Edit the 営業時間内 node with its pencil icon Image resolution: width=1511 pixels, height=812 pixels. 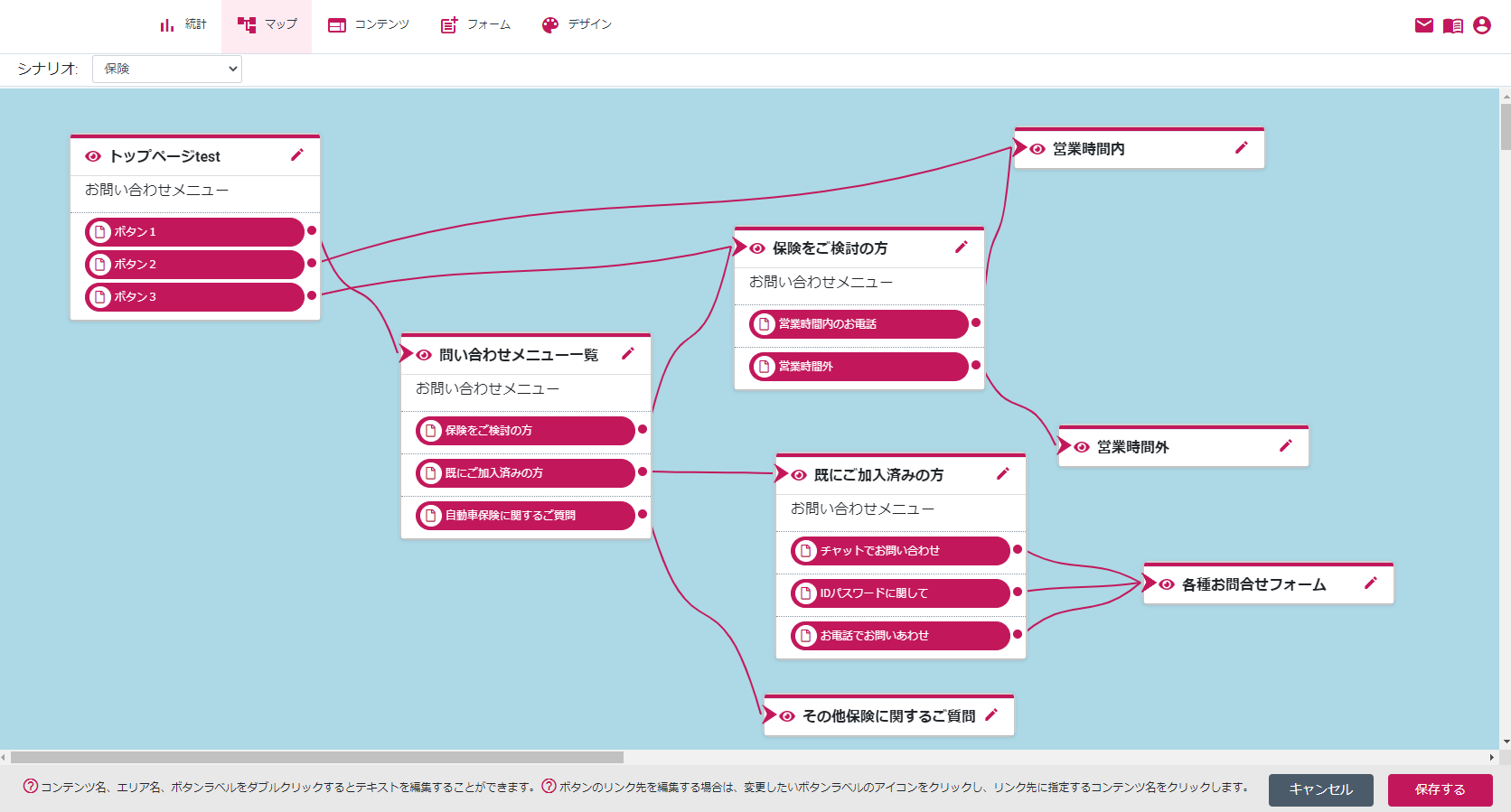pyautogui.click(x=1241, y=148)
